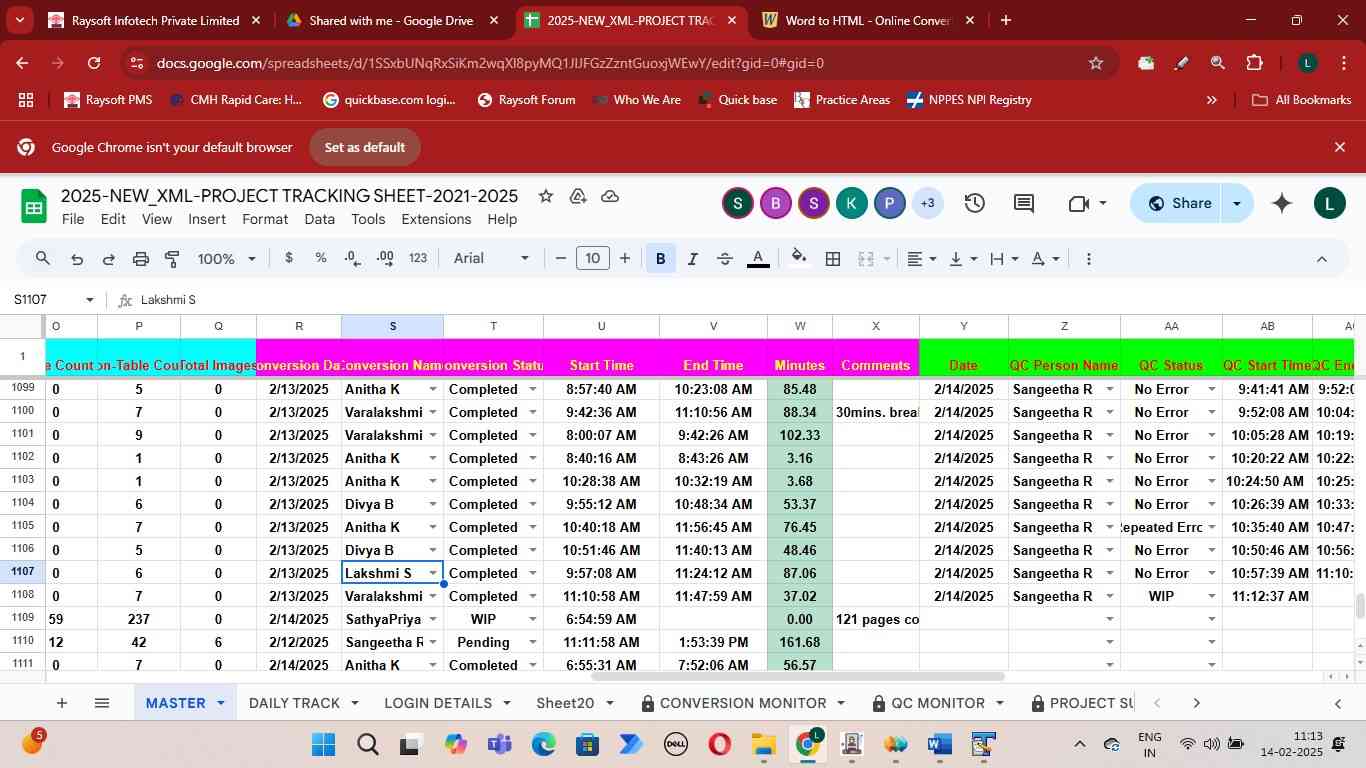Open the File menu
The image size is (1366, 768).
72,219
